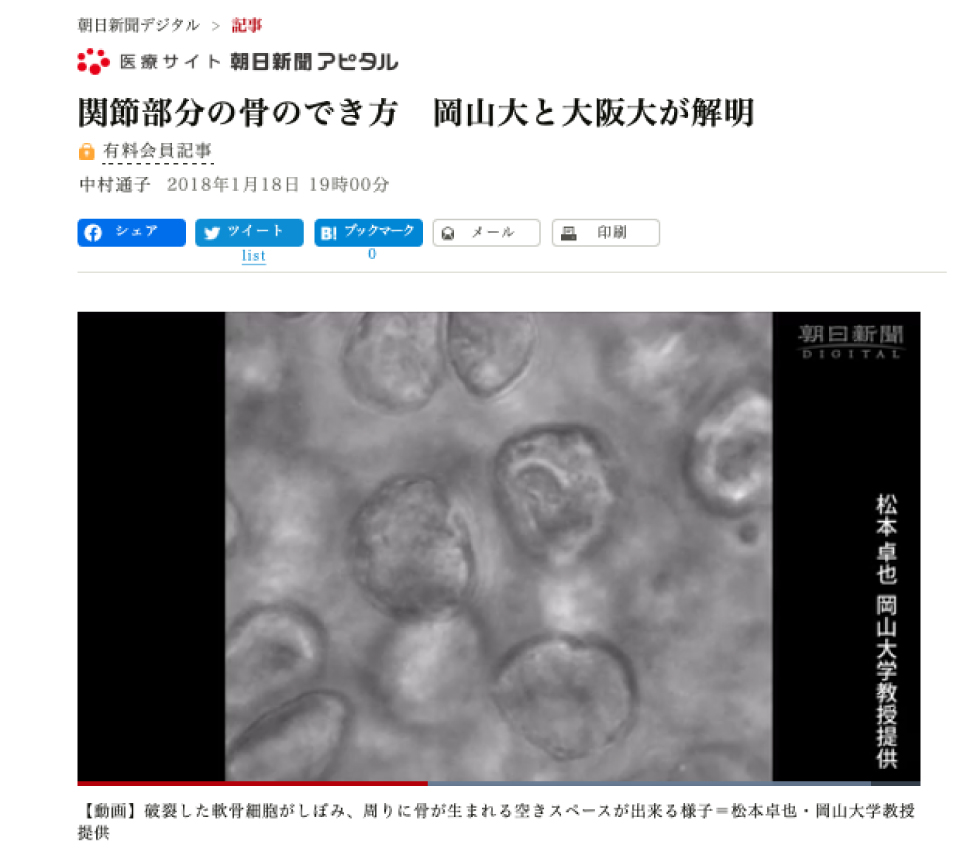Select the 記事 breadcrumb item
This screenshot has width=954, height=858.
pos(246,25)
